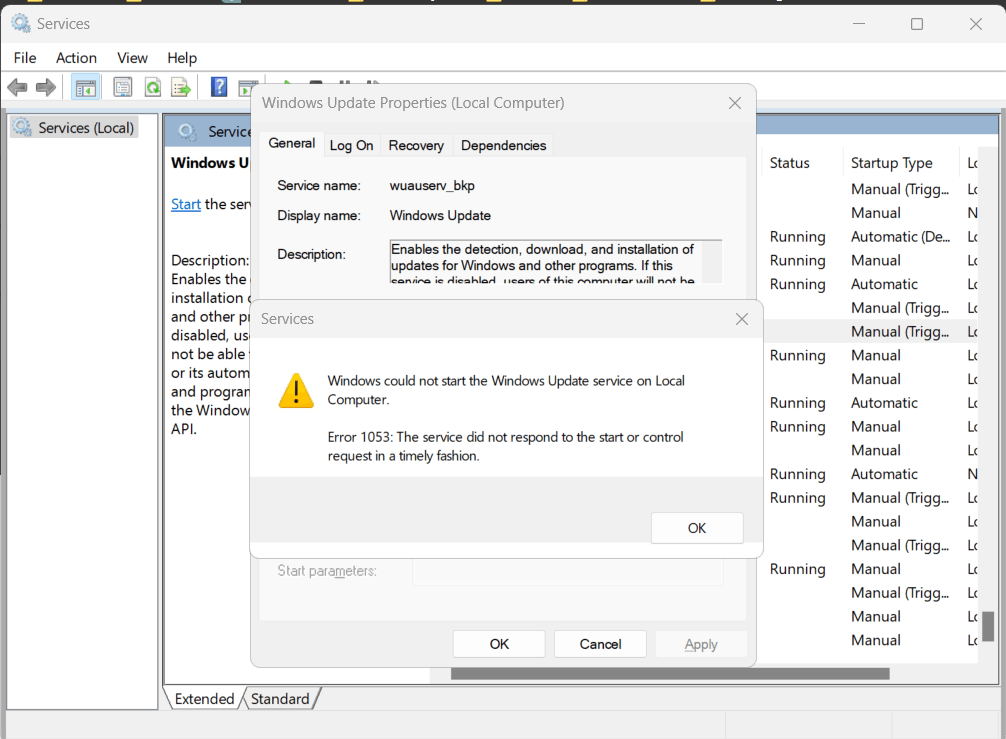Click the yellow warning icon in error dialog
The height and width of the screenshot is (739, 1006).
coord(296,391)
